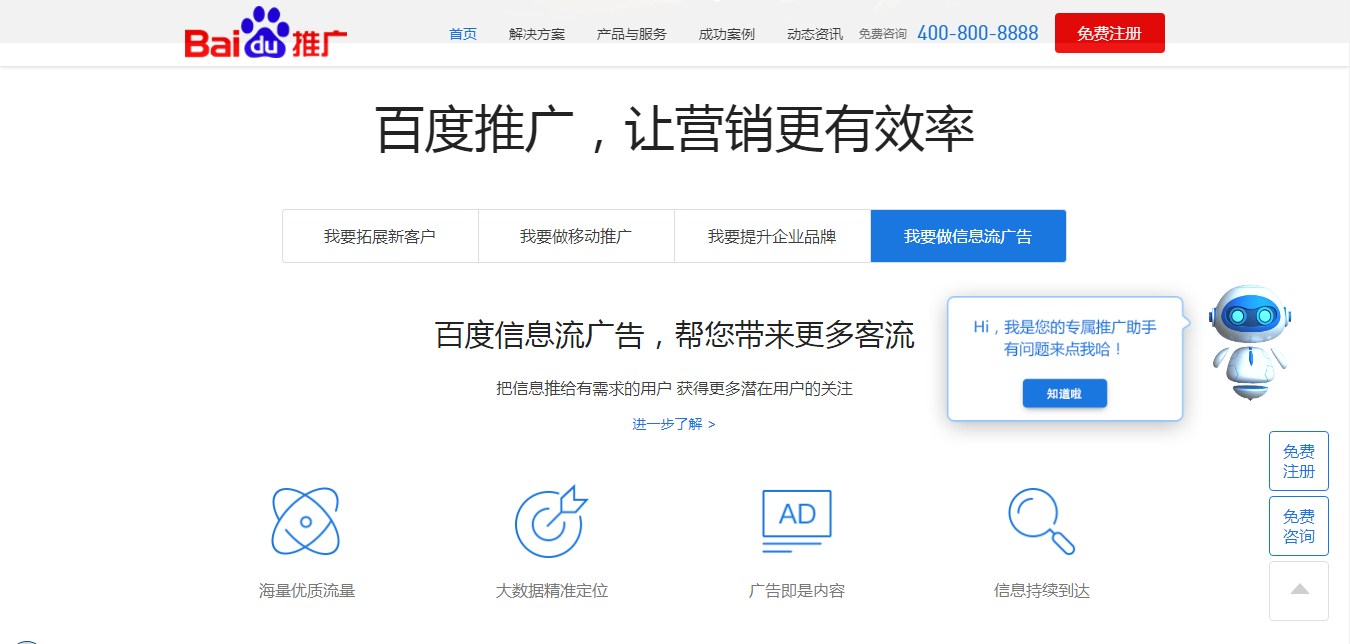Click heading 百度推广，让营销更有效率
The height and width of the screenshot is (644, 1350).
[x=675, y=129]
